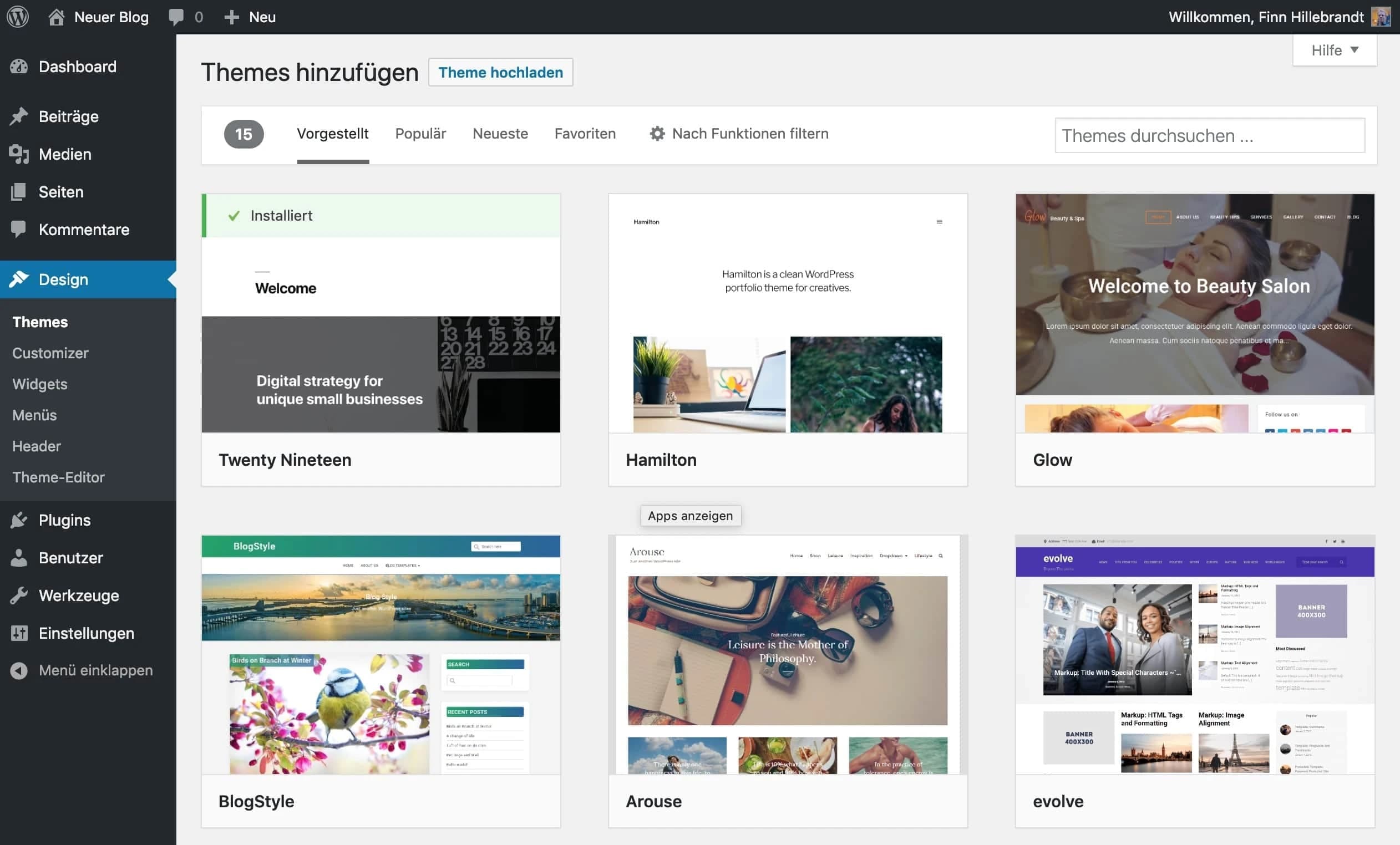Click the WordPress logo in the admin bar

[x=18, y=17]
